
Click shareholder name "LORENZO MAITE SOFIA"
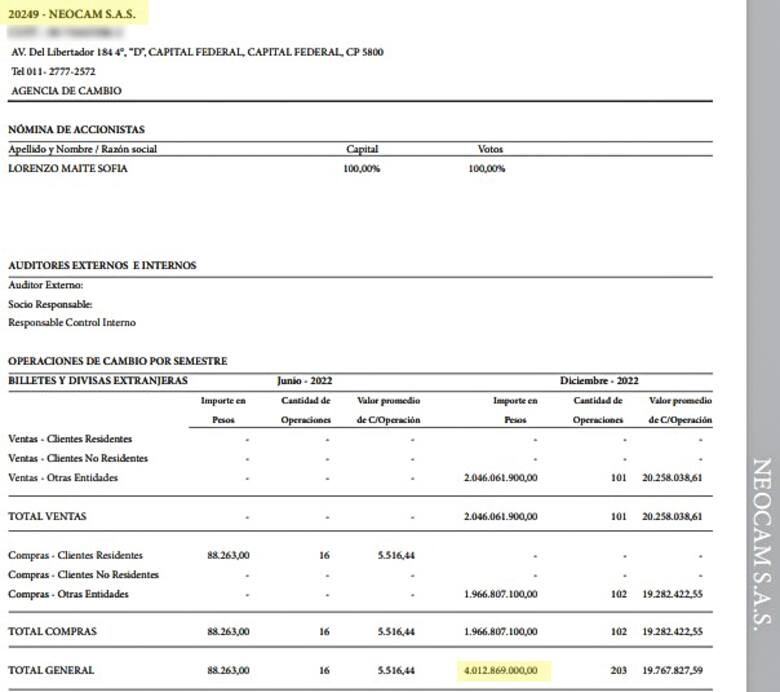pos(68,168)
